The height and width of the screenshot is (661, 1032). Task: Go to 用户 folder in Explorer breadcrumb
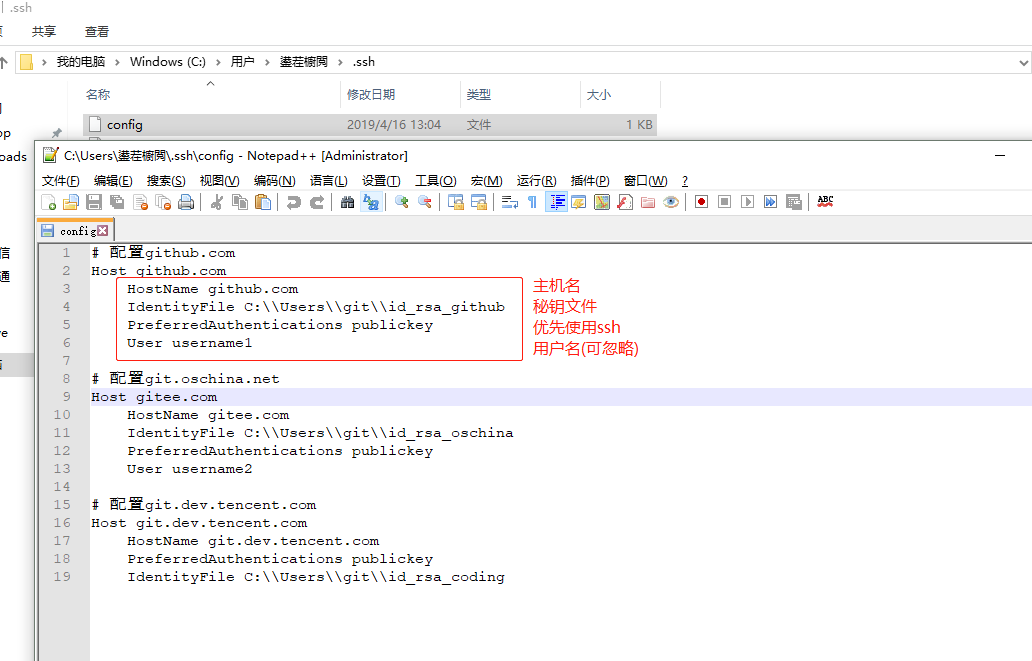(x=242, y=62)
